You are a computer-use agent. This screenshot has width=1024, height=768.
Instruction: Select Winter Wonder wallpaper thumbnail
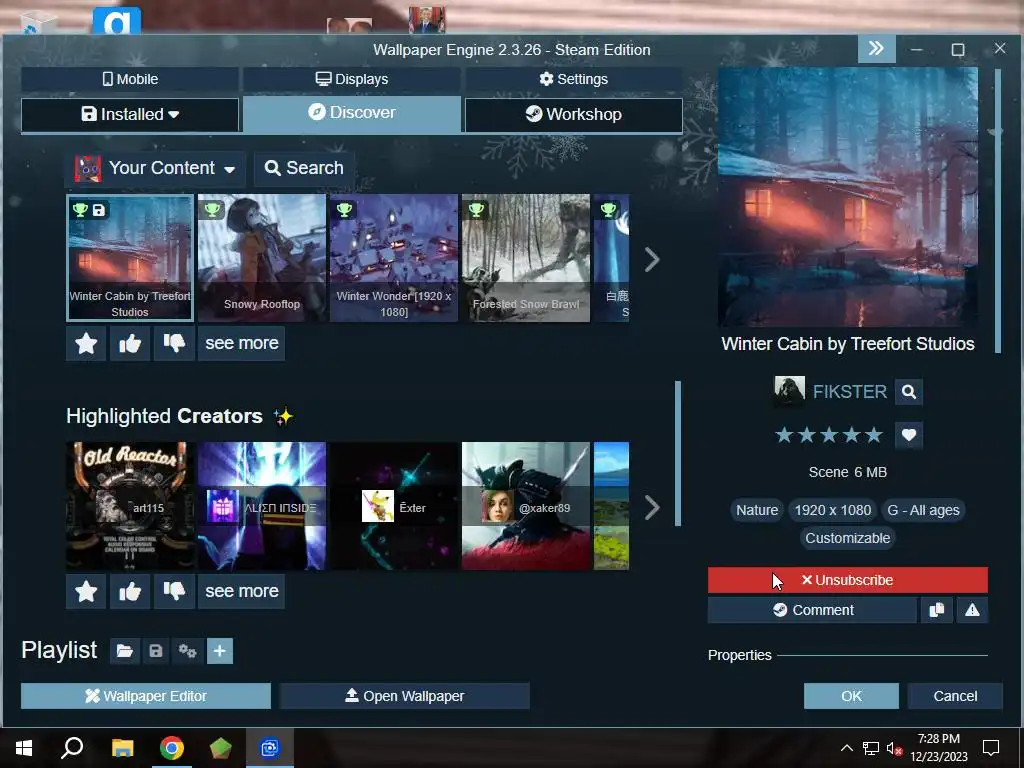[x=394, y=258]
